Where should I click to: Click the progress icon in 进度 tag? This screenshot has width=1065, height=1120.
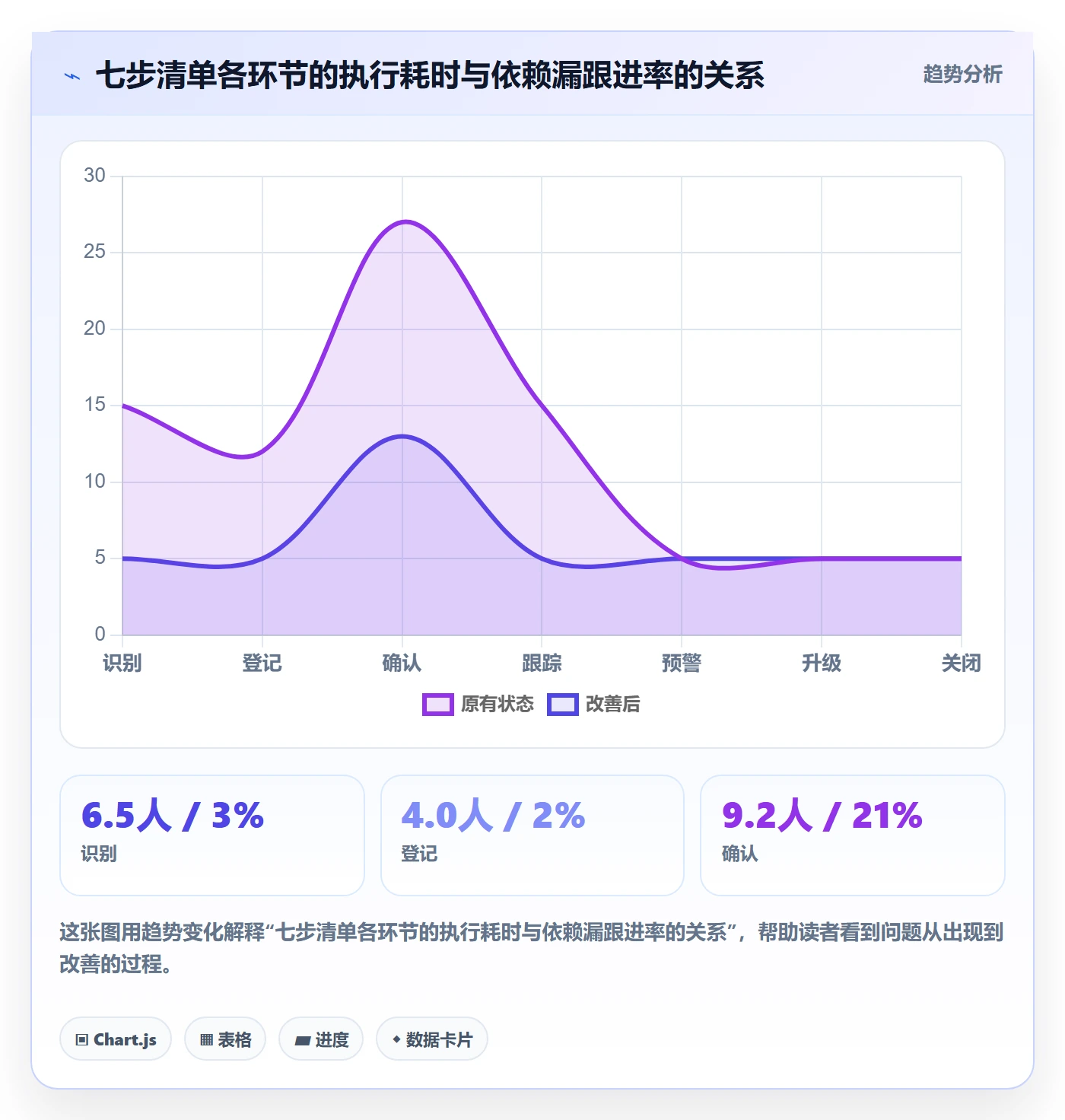click(x=302, y=1040)
